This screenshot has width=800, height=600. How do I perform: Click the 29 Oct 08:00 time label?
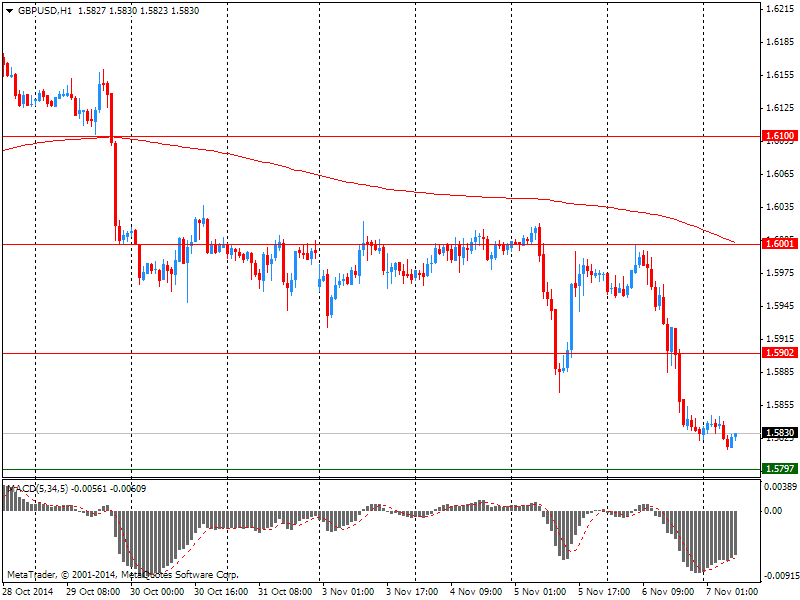(93, 592)
